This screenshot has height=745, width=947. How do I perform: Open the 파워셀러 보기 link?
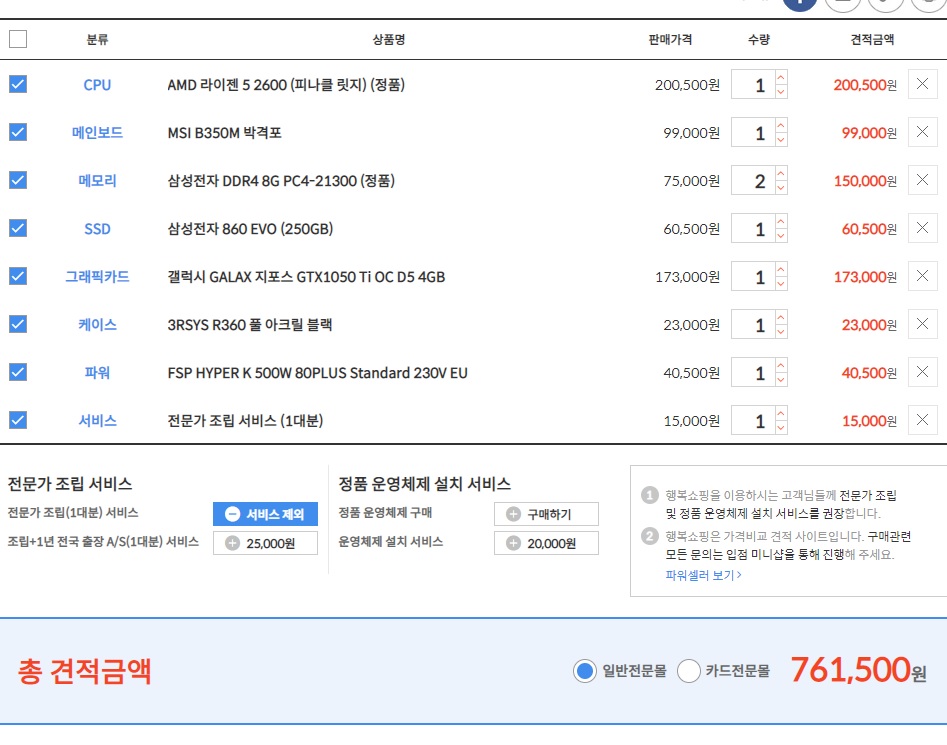point(704,575)
